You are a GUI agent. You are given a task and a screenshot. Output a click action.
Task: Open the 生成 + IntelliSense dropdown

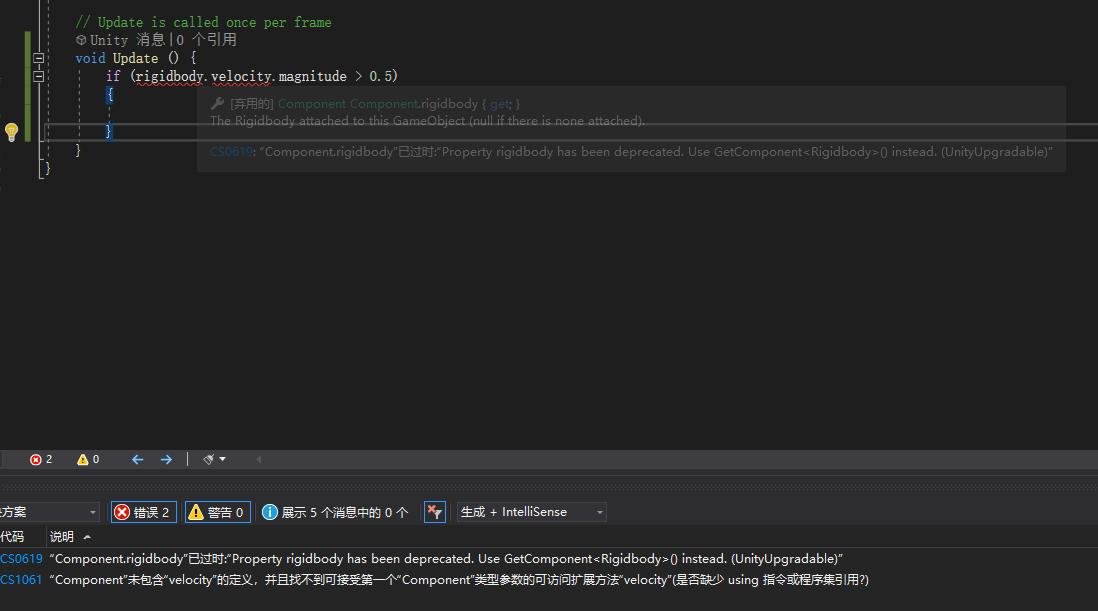[531, 511]
